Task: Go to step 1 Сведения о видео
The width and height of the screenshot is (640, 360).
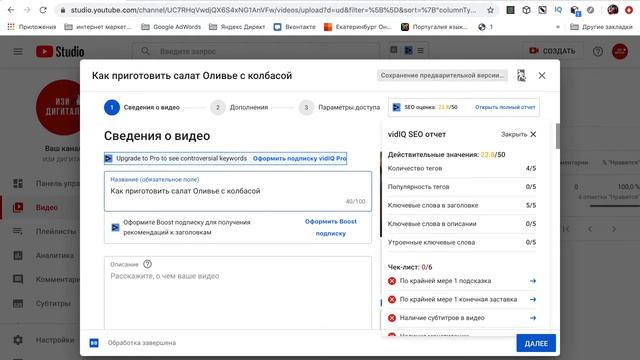Action: 142,107
